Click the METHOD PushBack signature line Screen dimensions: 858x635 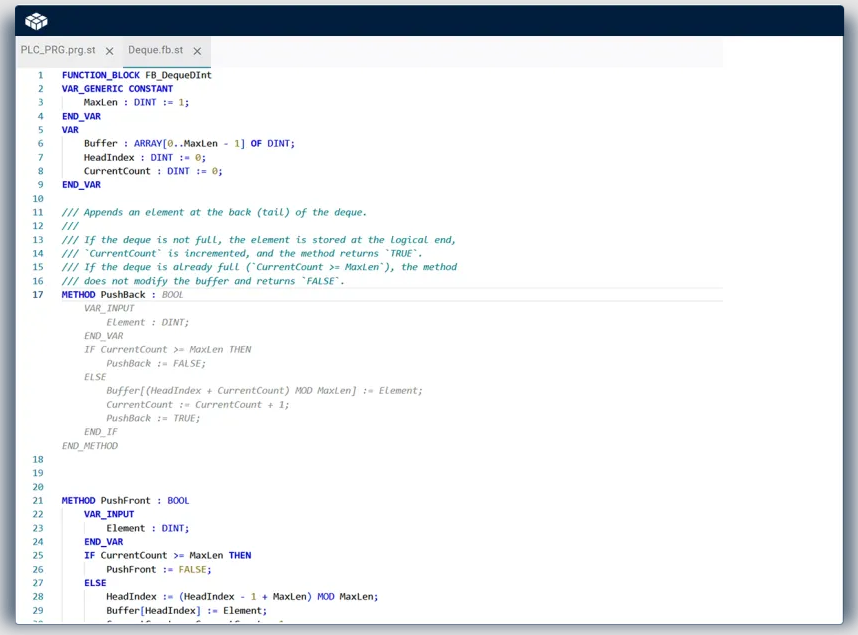(122, 295)
